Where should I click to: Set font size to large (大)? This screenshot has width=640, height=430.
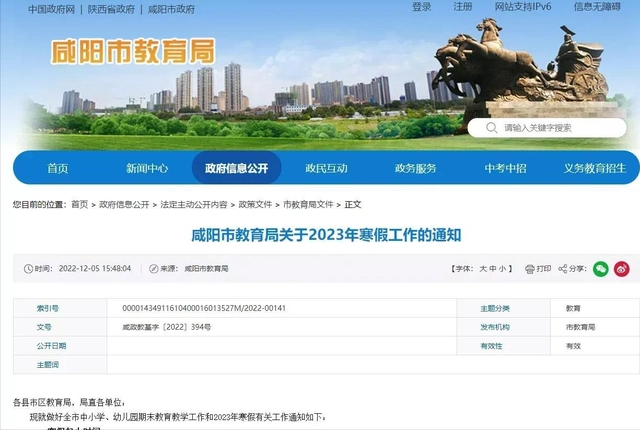coord(482,269)
